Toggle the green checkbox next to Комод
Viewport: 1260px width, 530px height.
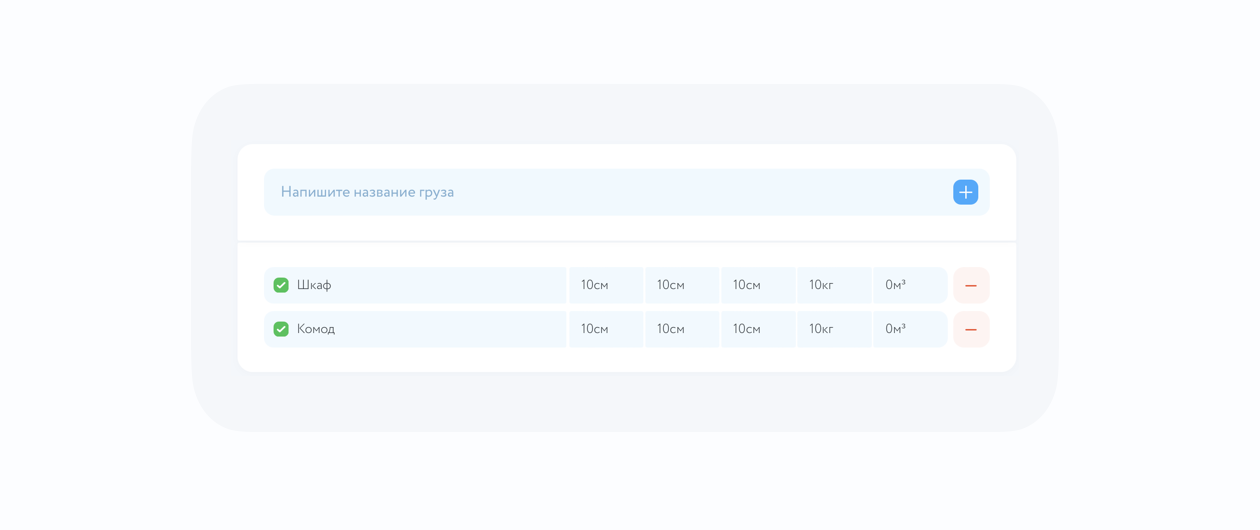coord(281,329)
